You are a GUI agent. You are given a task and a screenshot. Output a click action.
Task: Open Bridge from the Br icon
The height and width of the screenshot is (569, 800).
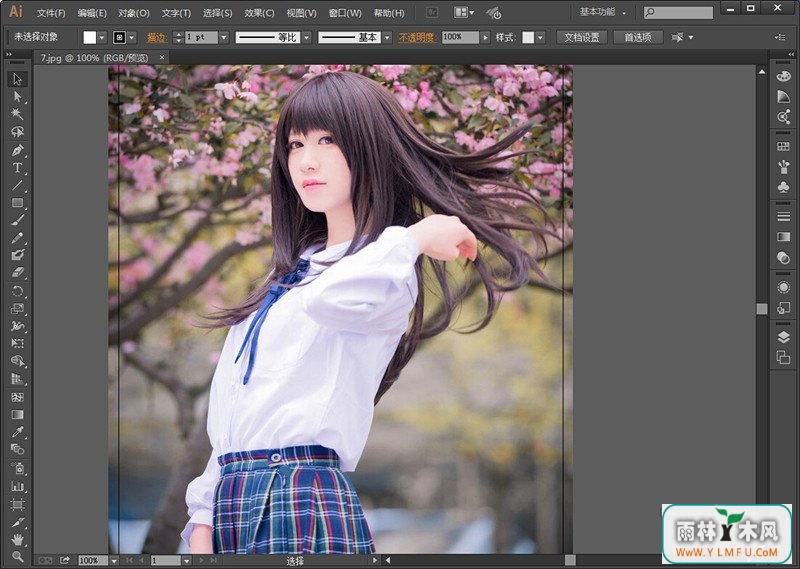click(432, 12)
